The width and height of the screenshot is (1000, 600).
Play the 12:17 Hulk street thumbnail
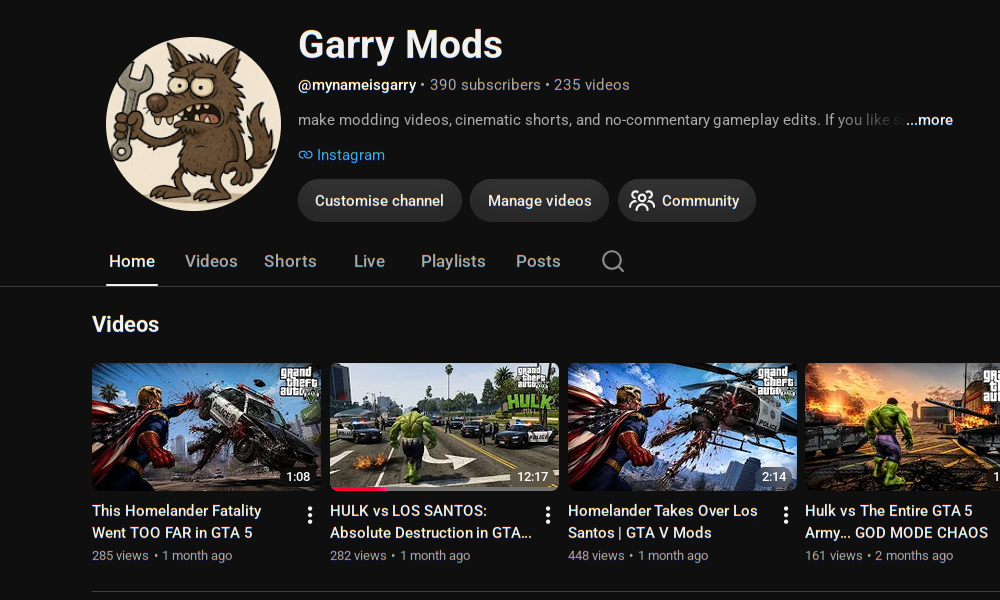pyautogui.click(x=444, y=427)
